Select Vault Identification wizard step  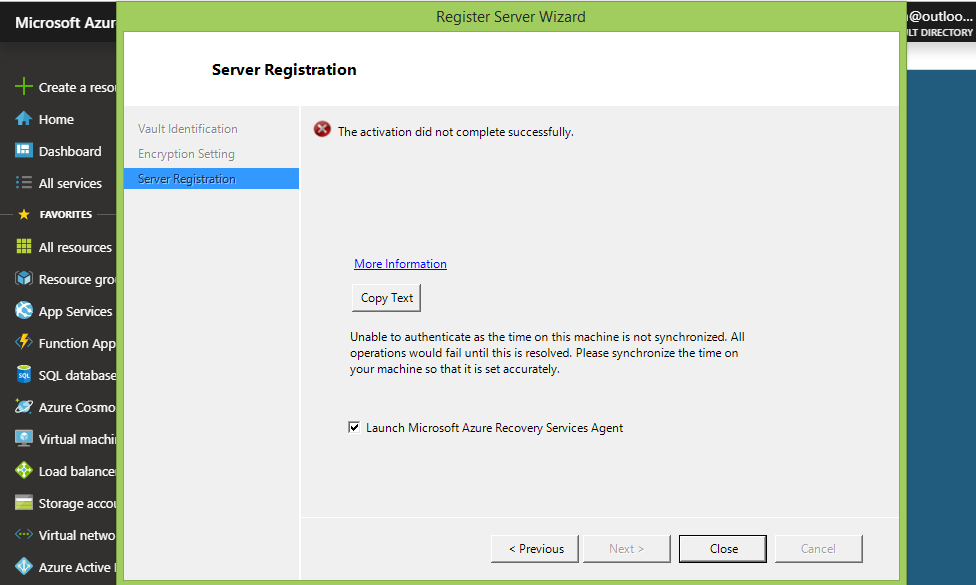click(x=187, y=129)
